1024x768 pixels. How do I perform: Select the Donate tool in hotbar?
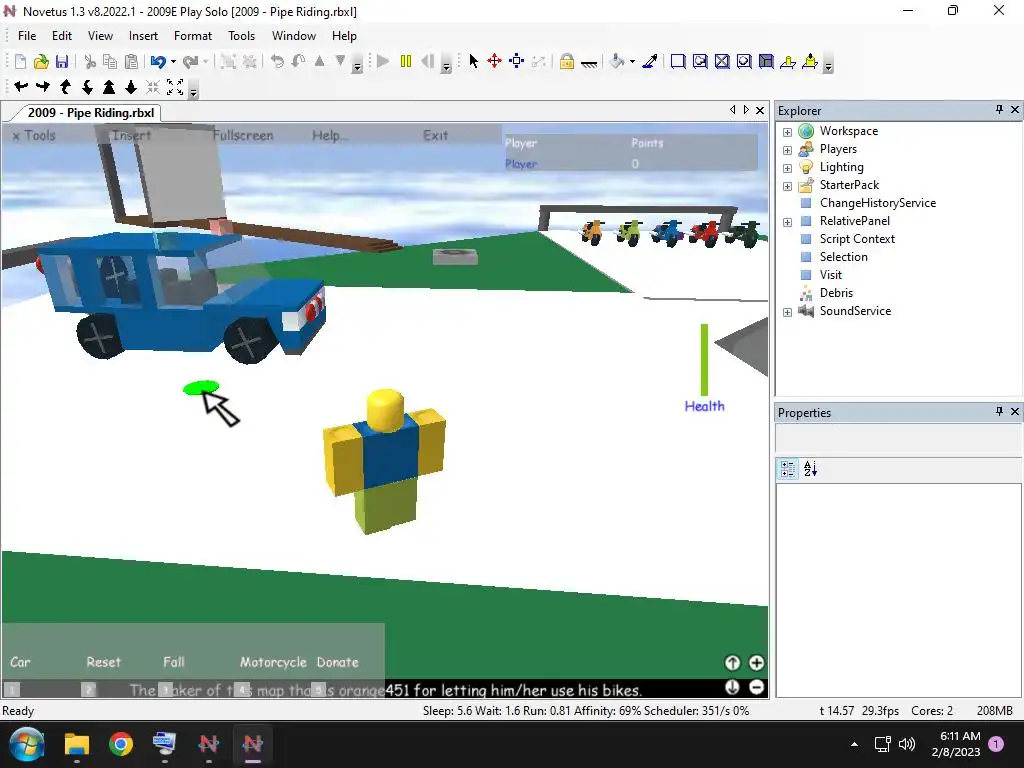(338, 662)
